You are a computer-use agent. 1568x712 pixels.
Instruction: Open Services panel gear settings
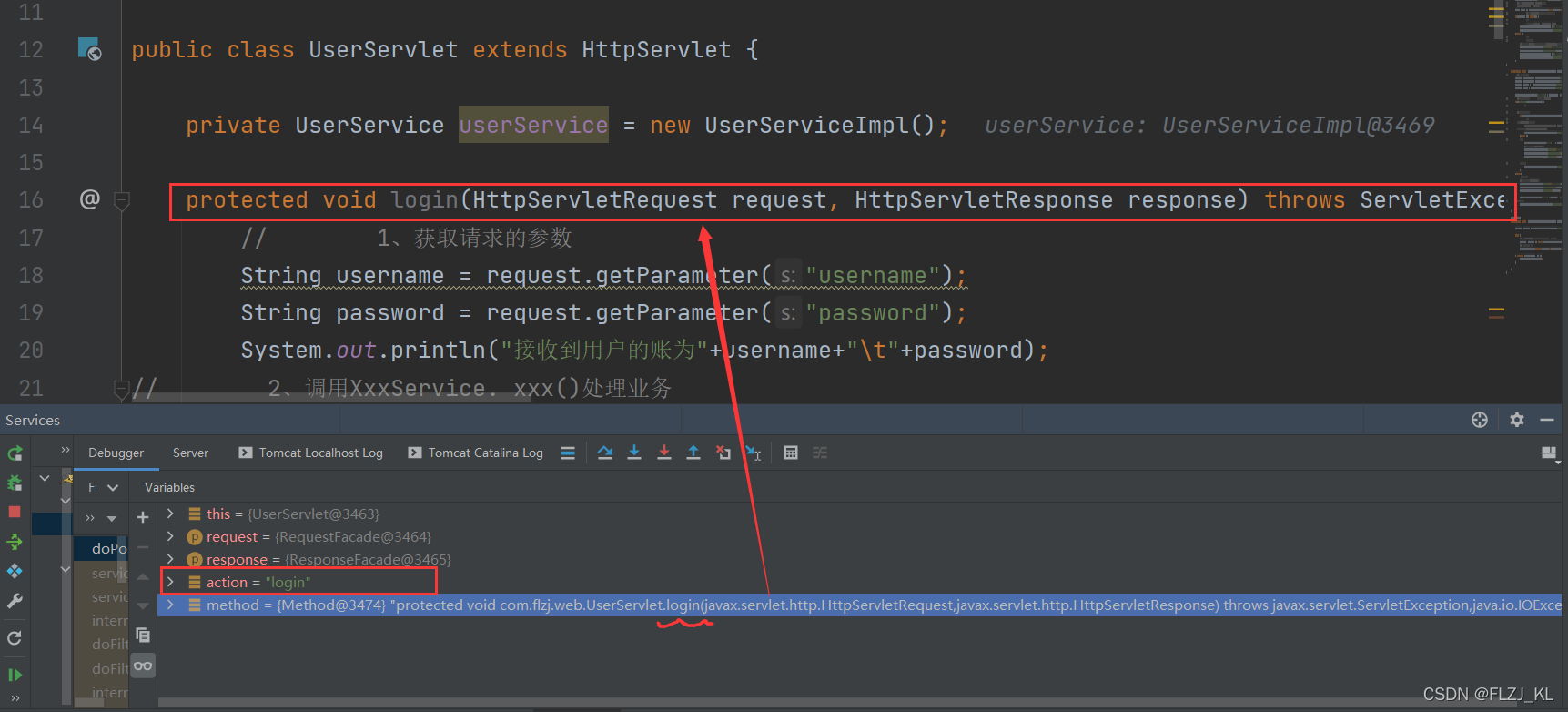click(1517, 420)
